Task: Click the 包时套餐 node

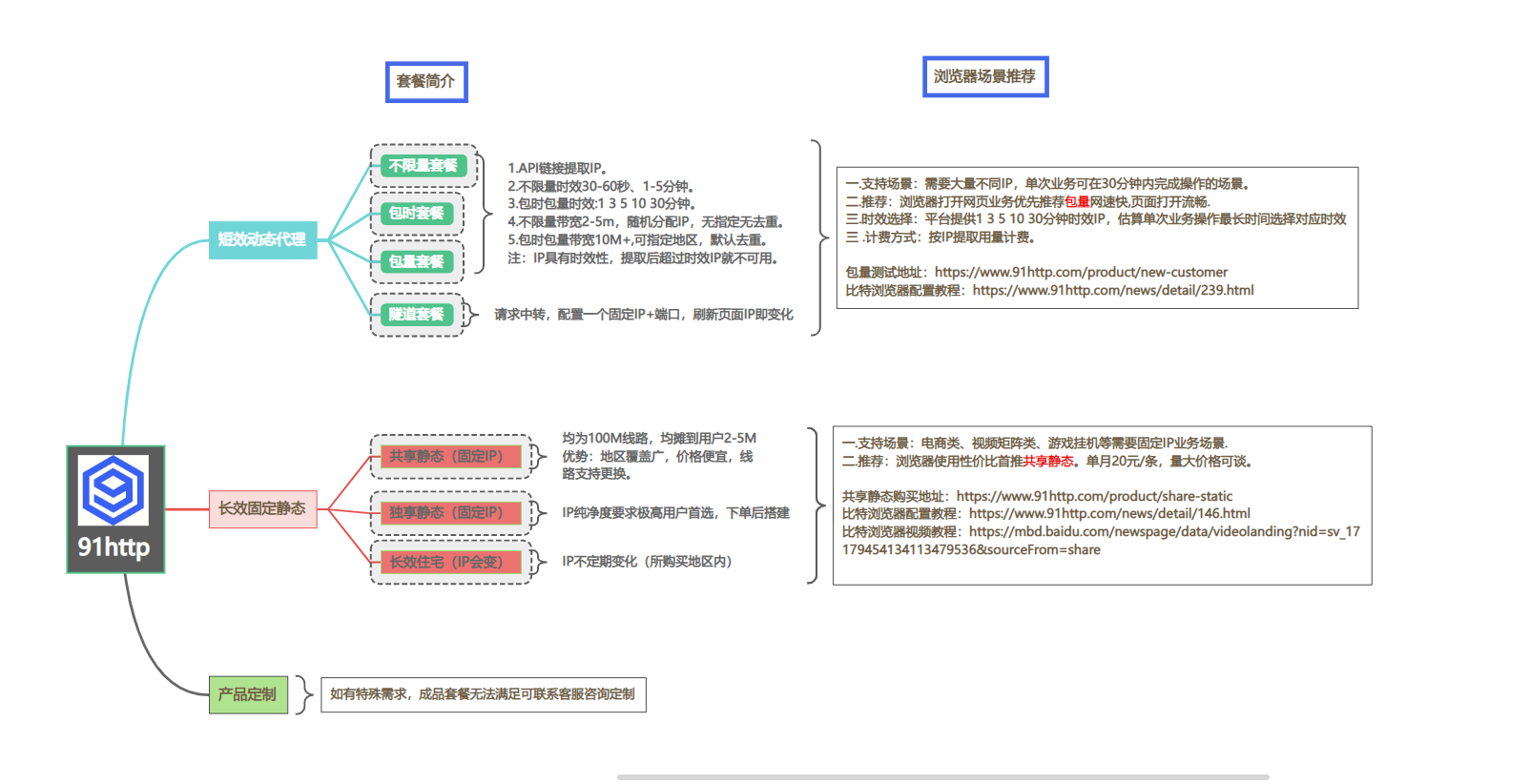Action: (417, 214)
